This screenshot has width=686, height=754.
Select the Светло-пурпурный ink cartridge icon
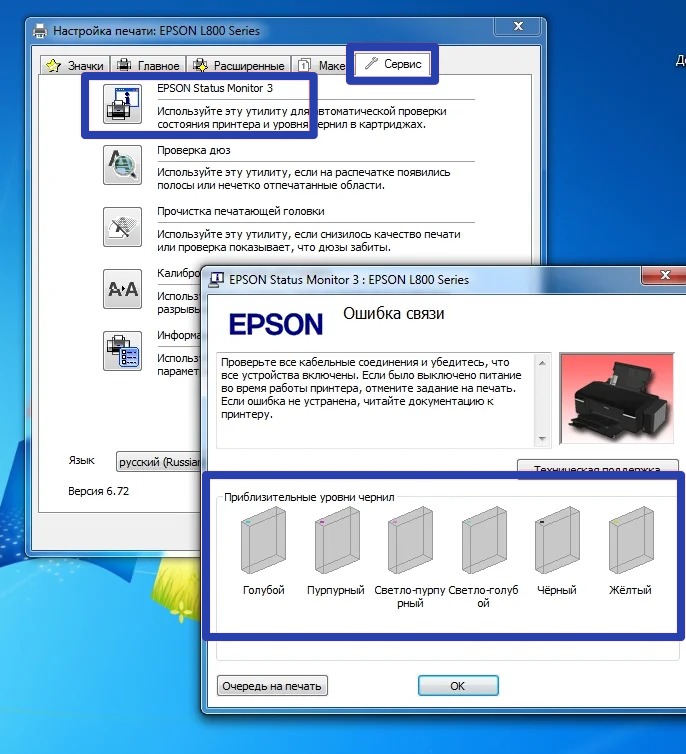(411, 540)
